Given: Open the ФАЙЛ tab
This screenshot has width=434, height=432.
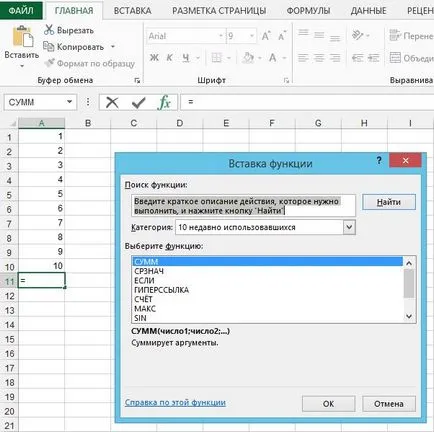Looking at the screenshot, I should coord(21,10).
